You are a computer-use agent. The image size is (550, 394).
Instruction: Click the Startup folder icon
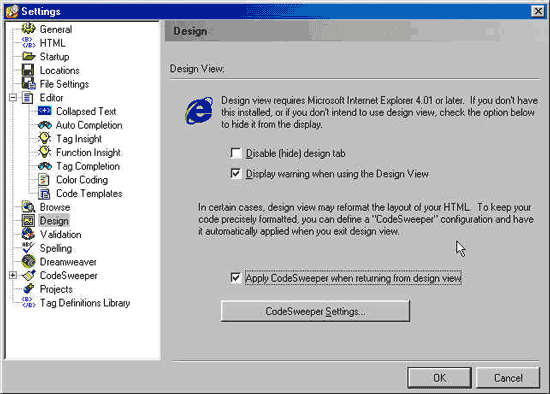coord(28,56)
